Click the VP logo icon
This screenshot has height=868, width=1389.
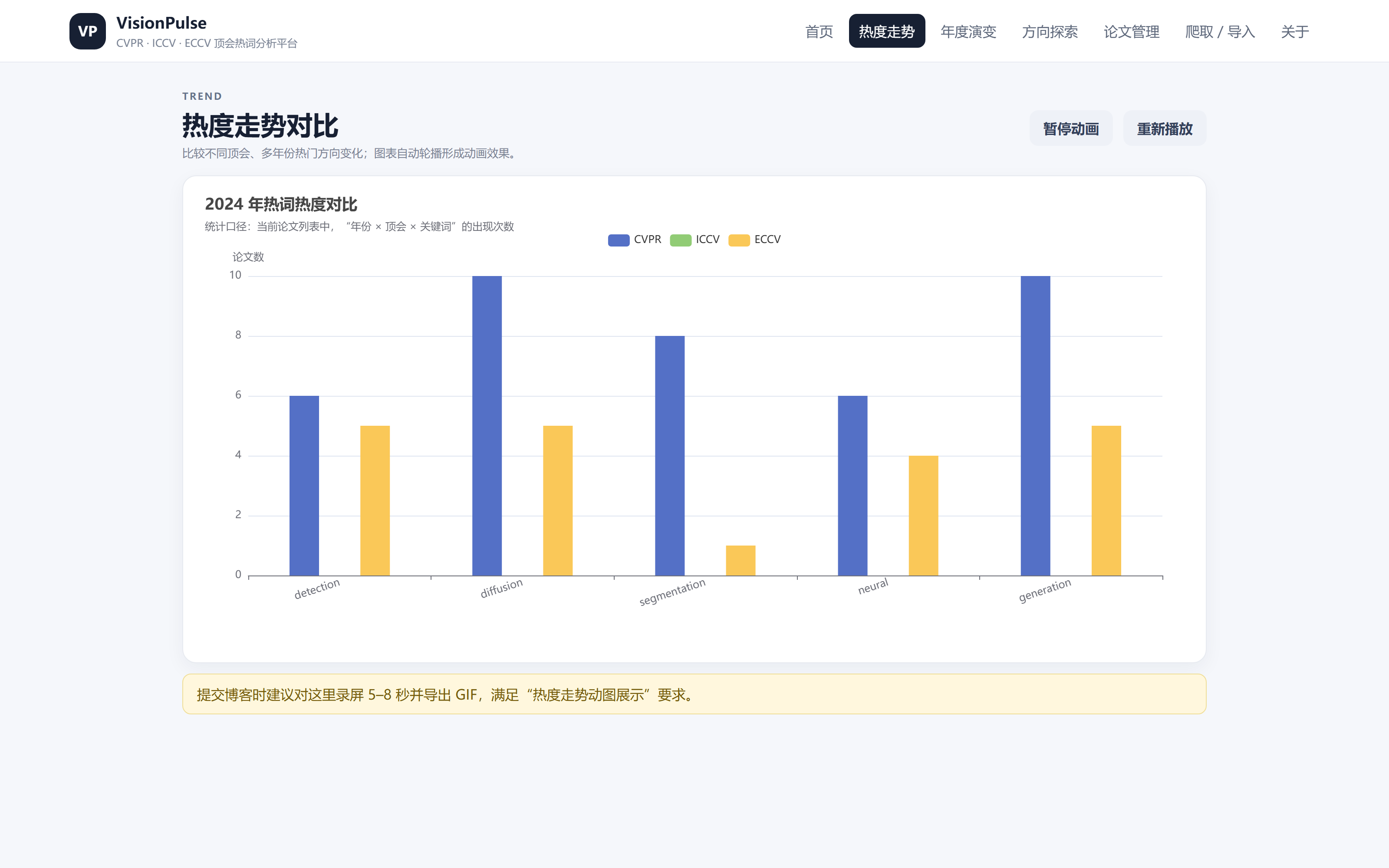[x=87, y=31]
